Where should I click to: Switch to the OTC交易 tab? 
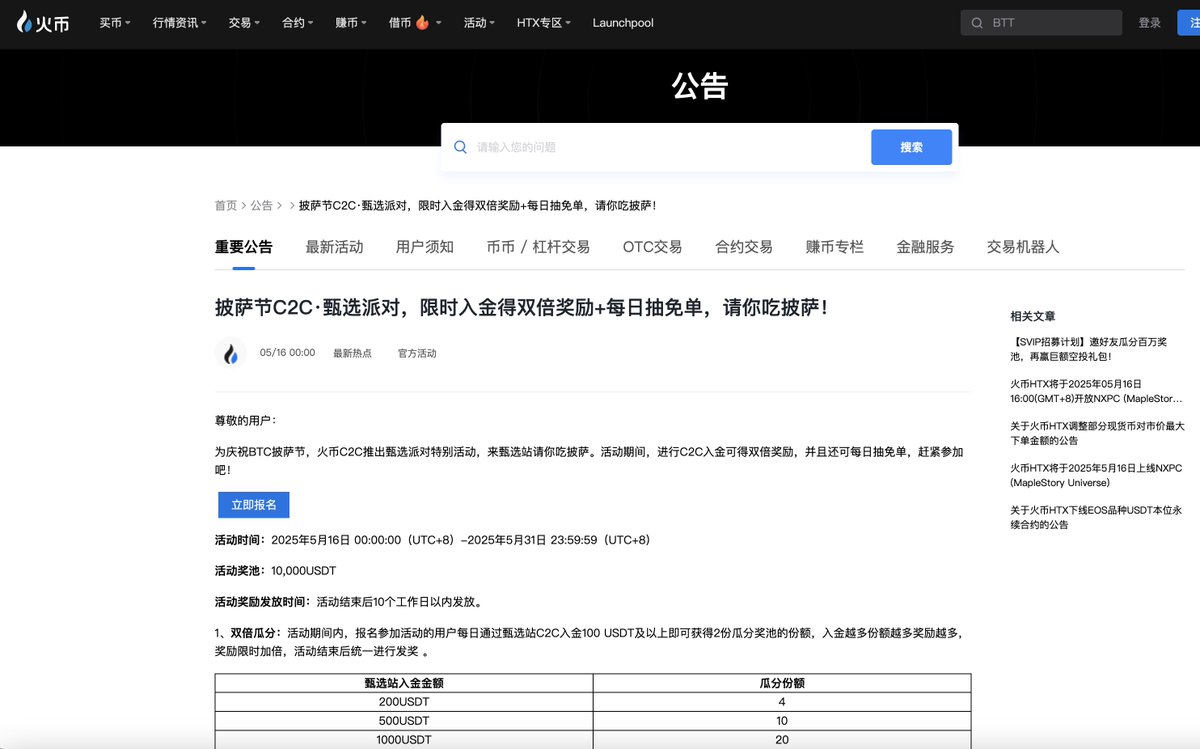652,247
